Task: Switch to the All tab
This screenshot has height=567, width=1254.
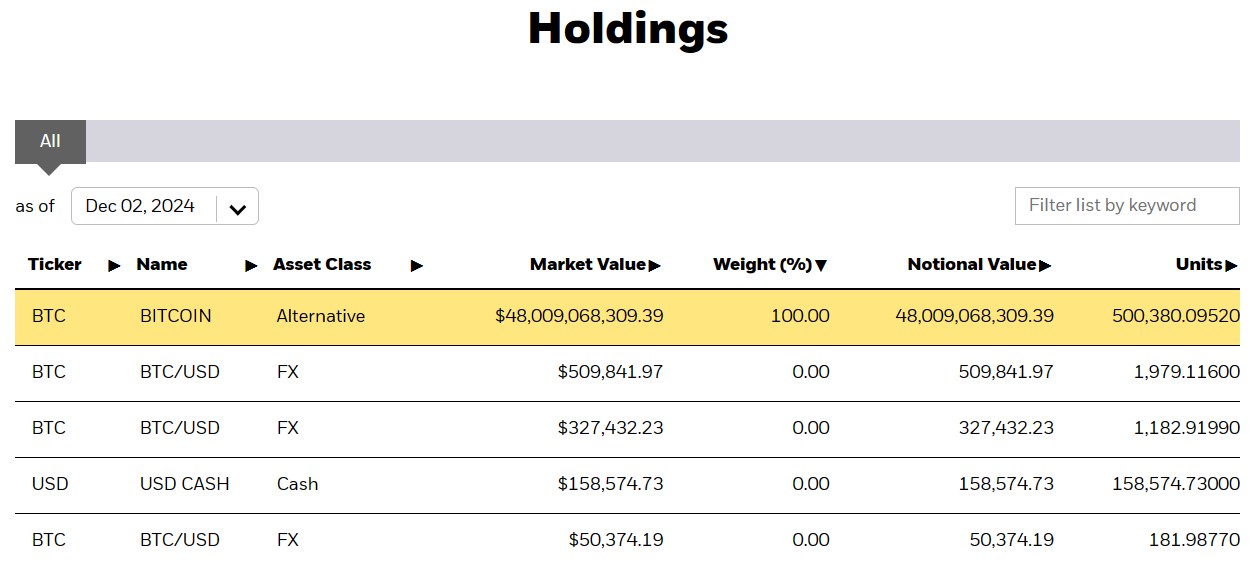Action: pos(50,141)
